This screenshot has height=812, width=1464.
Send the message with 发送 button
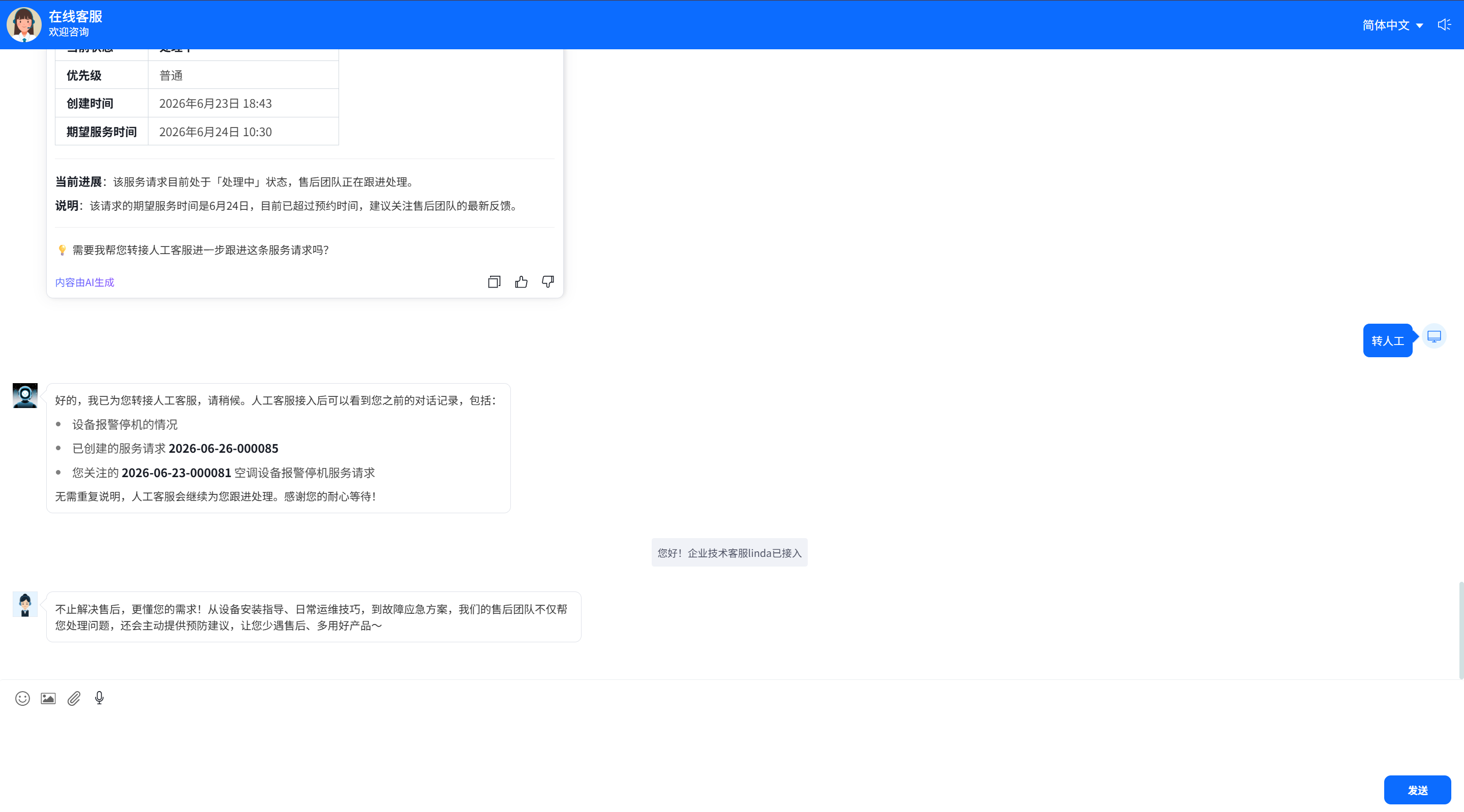pos(1417,790)
